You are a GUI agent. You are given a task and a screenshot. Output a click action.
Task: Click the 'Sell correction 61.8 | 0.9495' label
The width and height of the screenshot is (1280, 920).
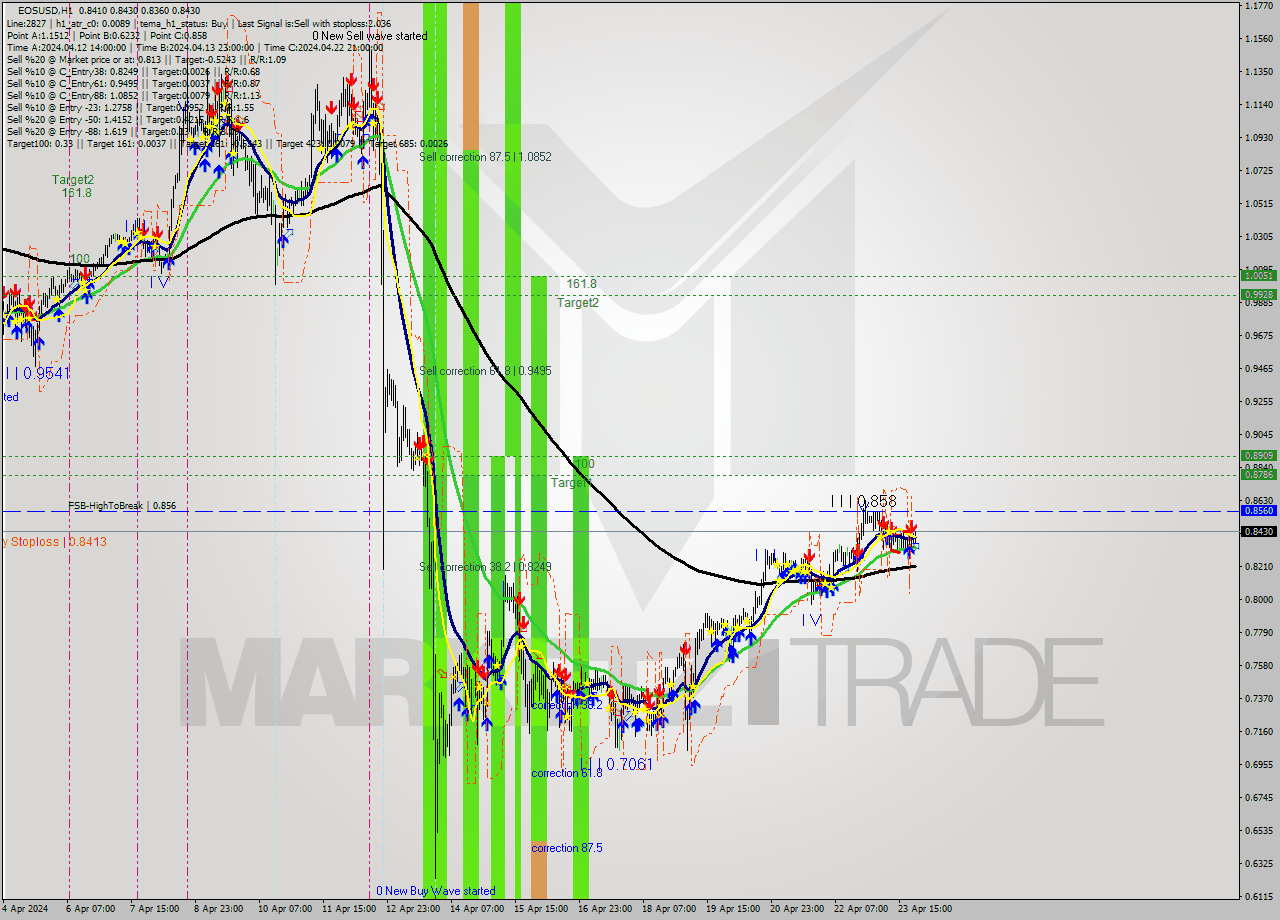[x=485, y=371]
